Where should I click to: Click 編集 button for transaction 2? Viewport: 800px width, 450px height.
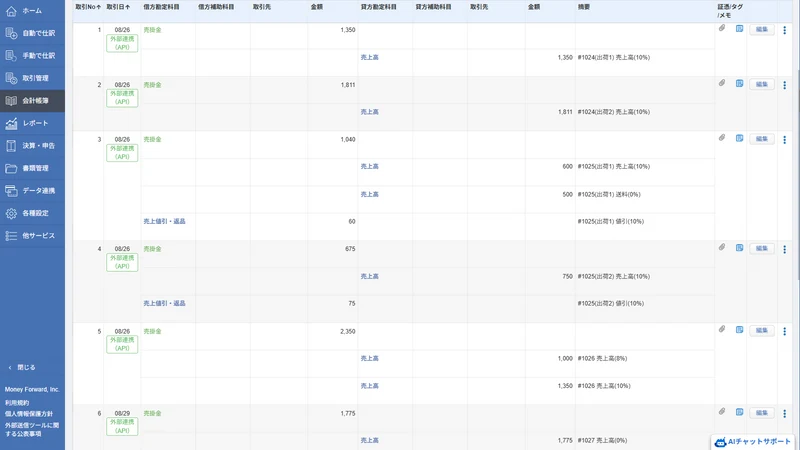[762, 84]
